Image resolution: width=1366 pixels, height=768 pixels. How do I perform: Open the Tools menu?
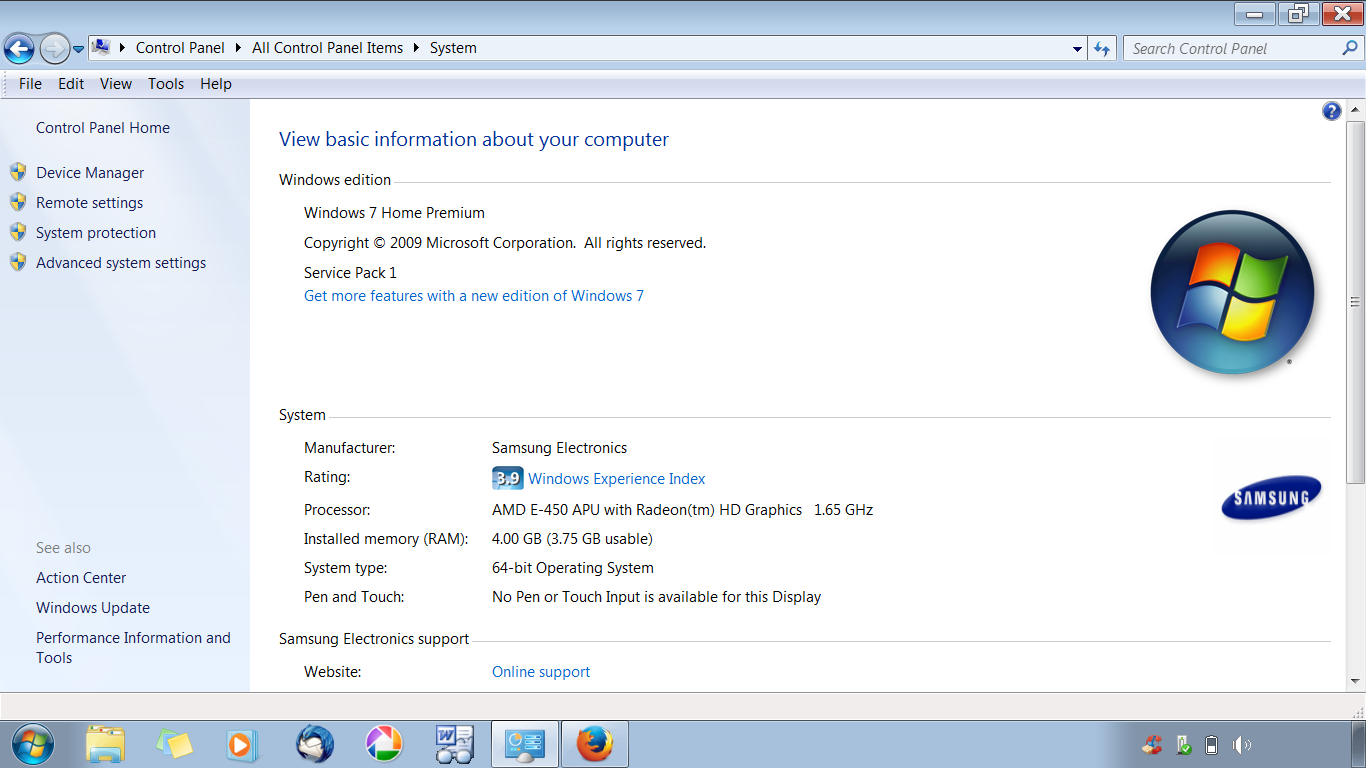[166, 84]
